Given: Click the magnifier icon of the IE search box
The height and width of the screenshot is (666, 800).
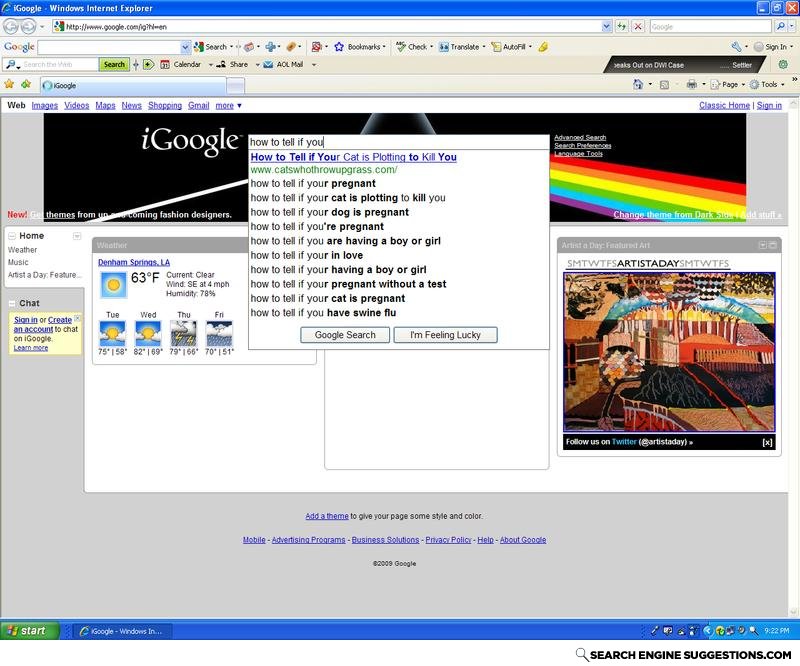Looking at the screenshot, I should [780, 26].
